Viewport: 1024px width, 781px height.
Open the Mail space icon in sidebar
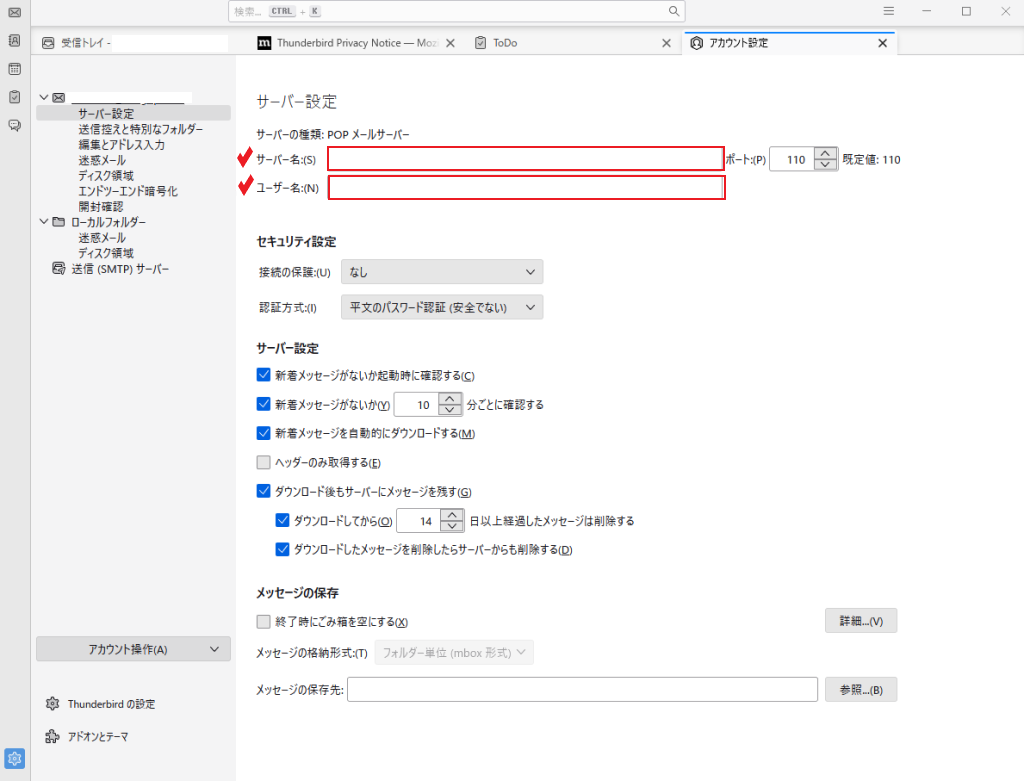click(14, 12)
